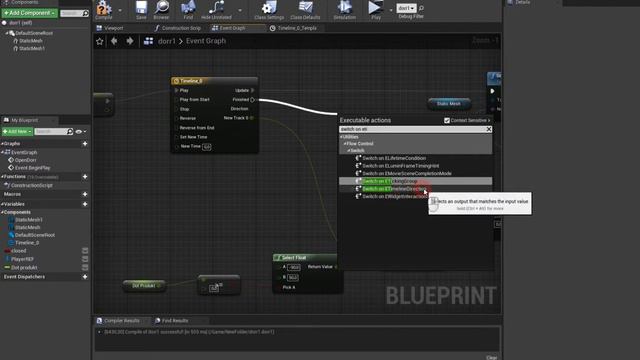
Task: Open Class Defaults from the toolbar
Action: pos(305,8)
